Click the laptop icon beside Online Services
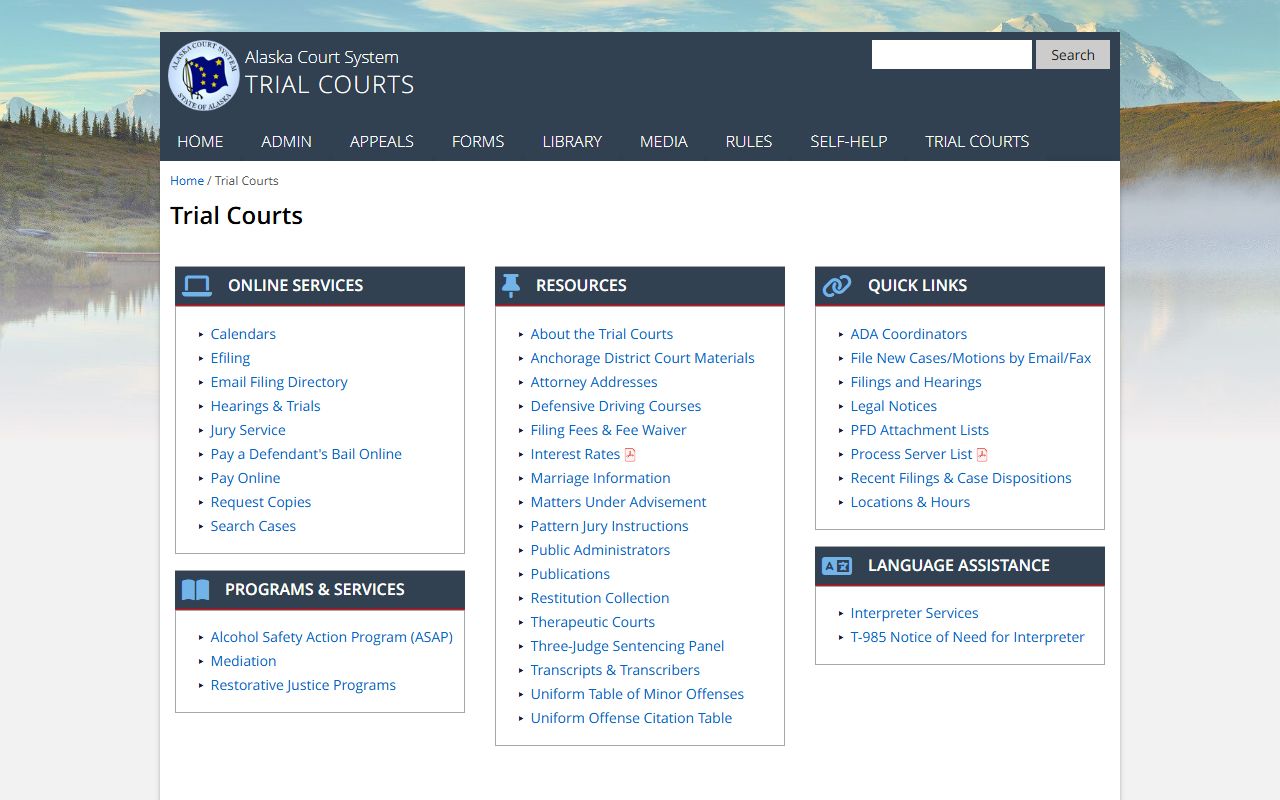 (197, 286)
